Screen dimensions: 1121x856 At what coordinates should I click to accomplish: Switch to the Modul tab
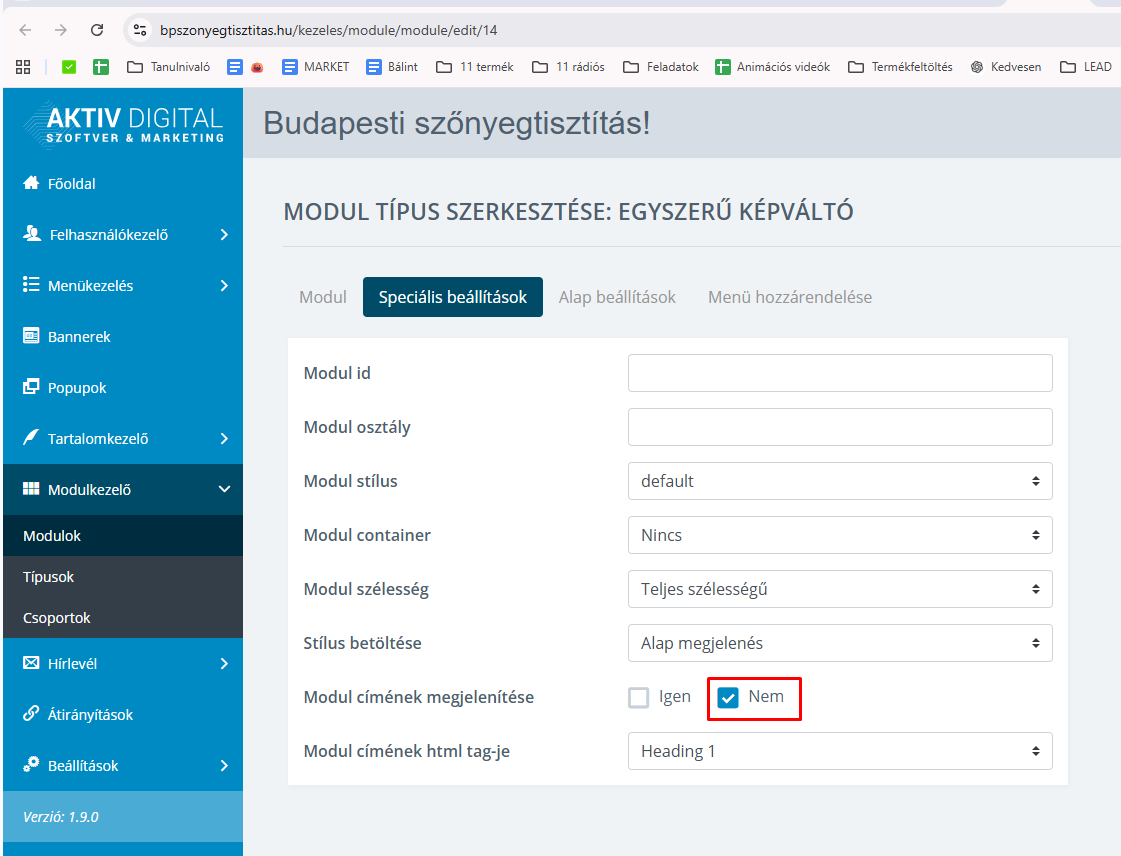pyautogui.click(x=322, y=297)
